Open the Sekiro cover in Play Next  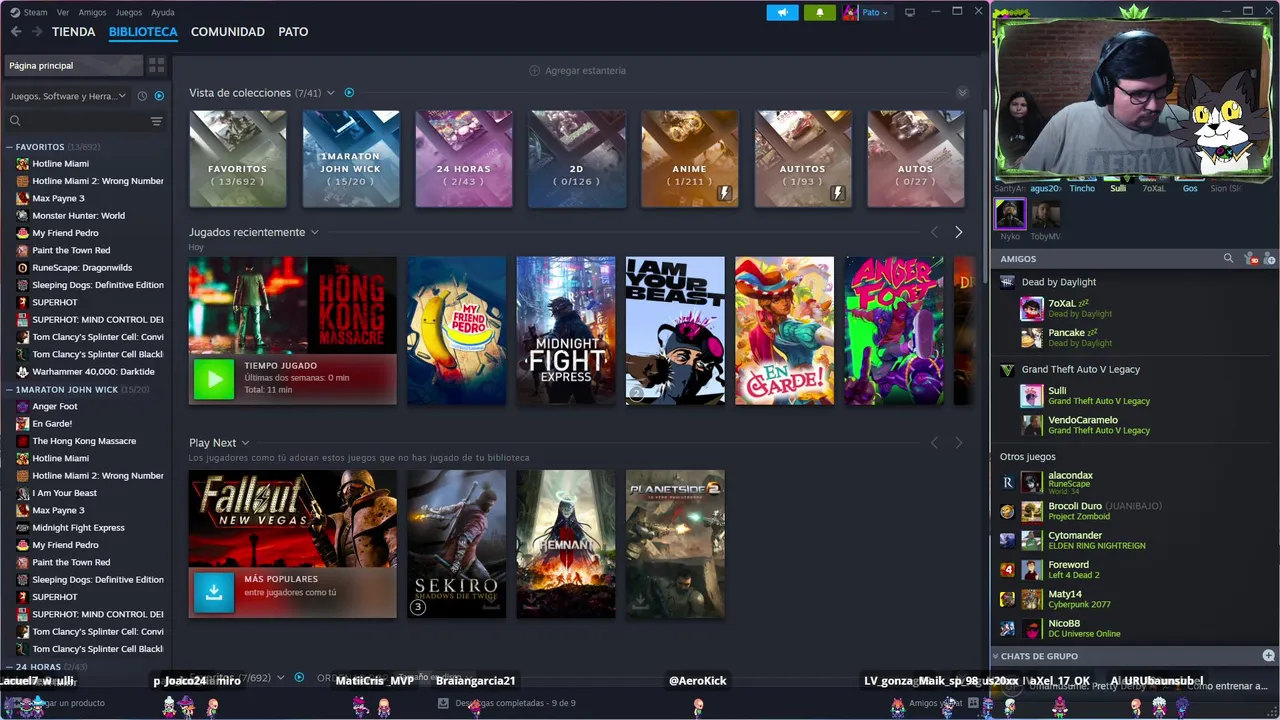tap(456, 544)
